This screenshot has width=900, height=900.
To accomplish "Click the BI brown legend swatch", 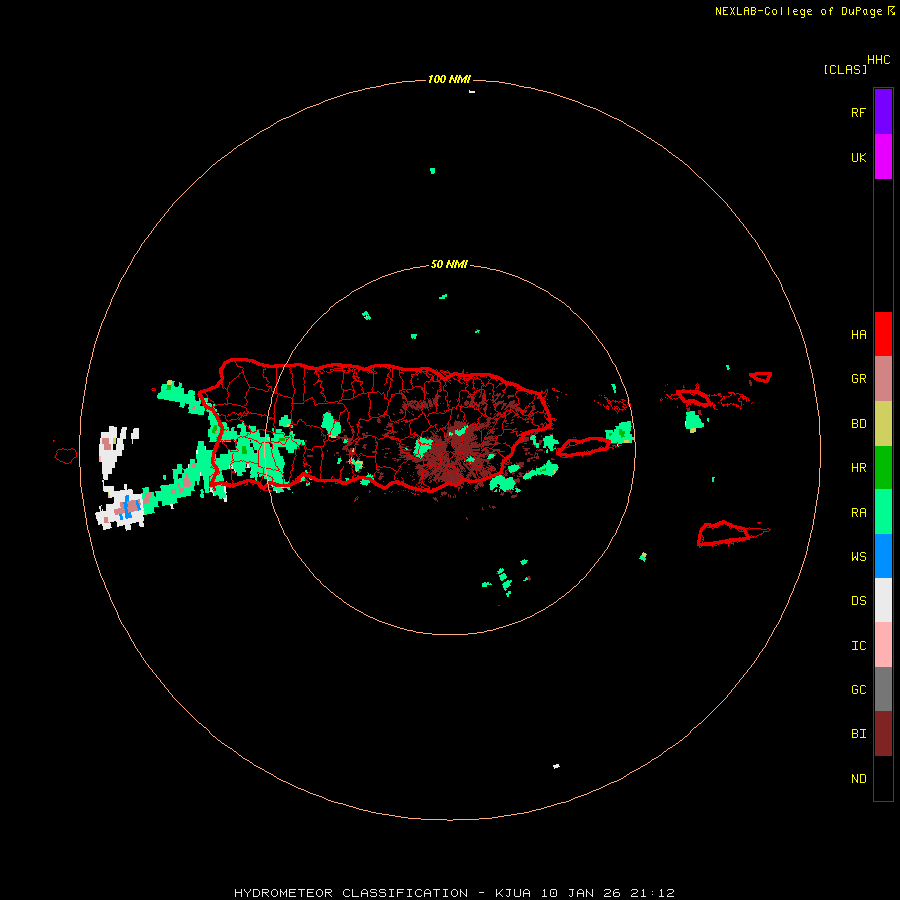I will pyautogui.click(x=883, y=734).
